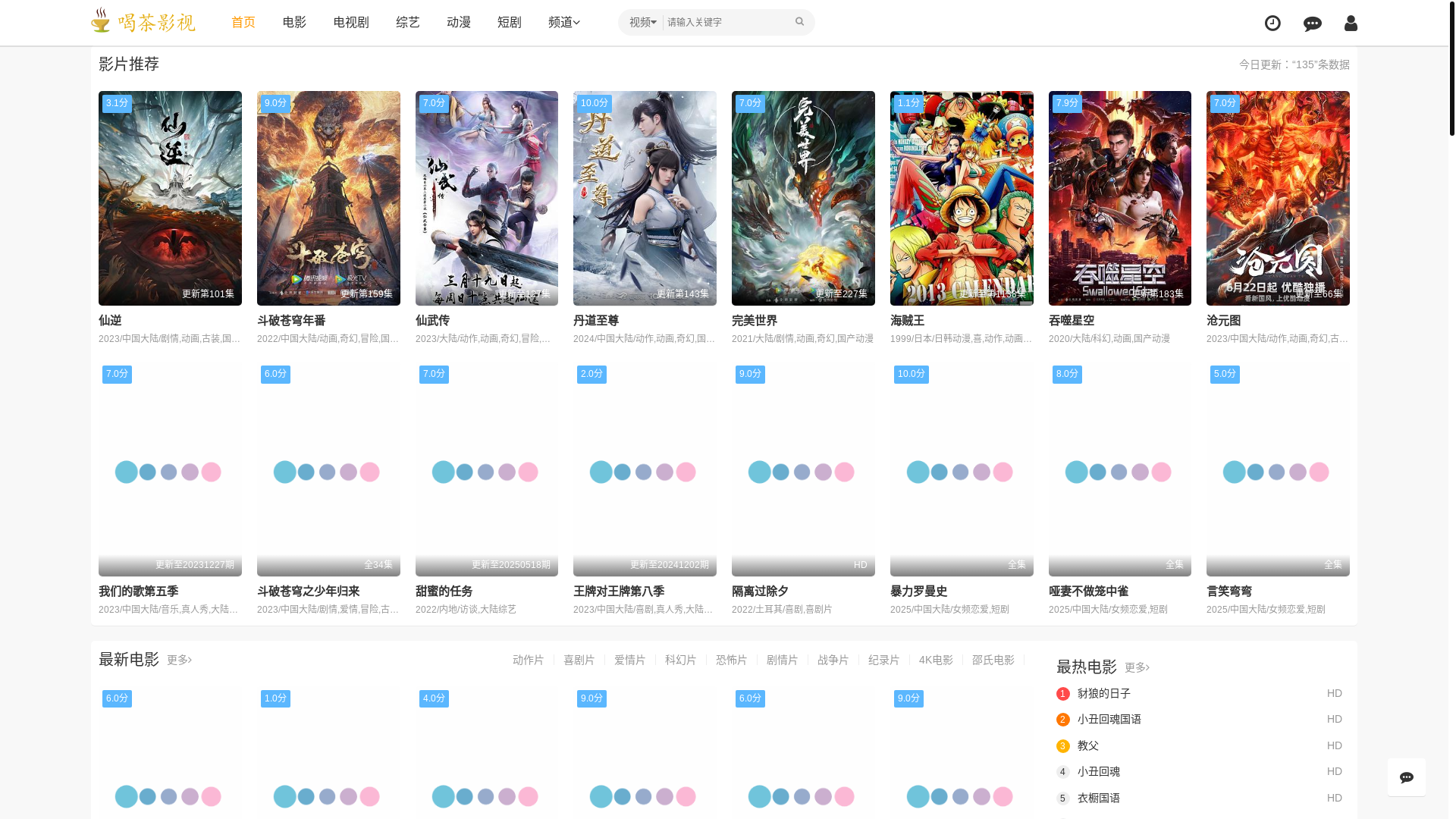The height and width of the screenshot is (819, 1456).
Task: Click the keyword search input field
Action: click(726, 23)
